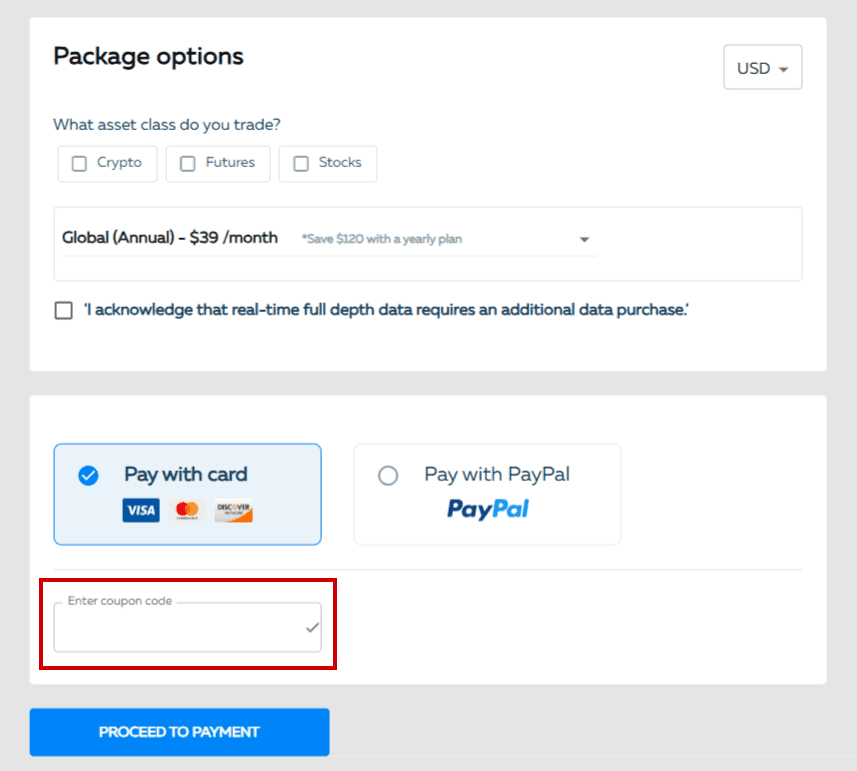
Task: Check the Futures asset class option
Action: click(186, 162)
